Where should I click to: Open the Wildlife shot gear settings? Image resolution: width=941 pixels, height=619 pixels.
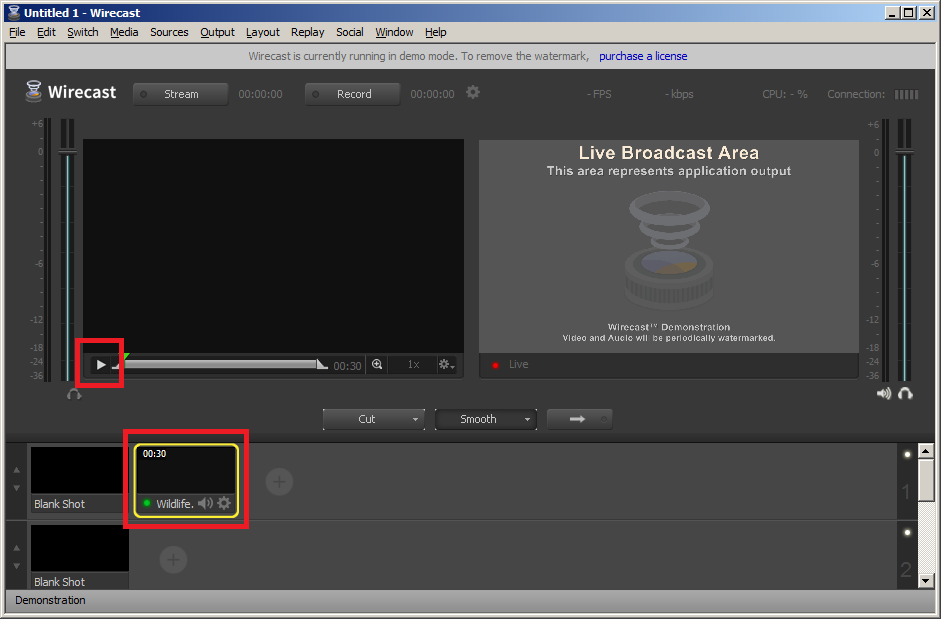click(x=224, y=503)
